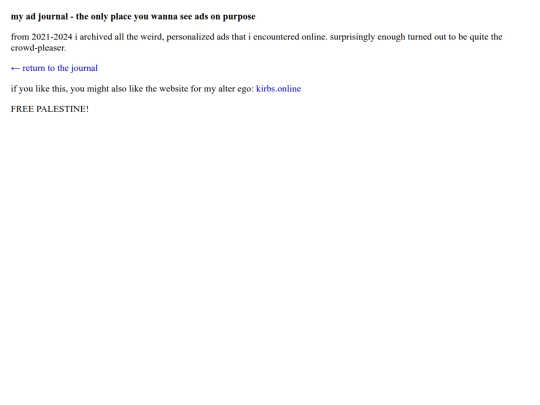Click the word 'crowd-pleaser' in the paragraph

pos(38,48)
